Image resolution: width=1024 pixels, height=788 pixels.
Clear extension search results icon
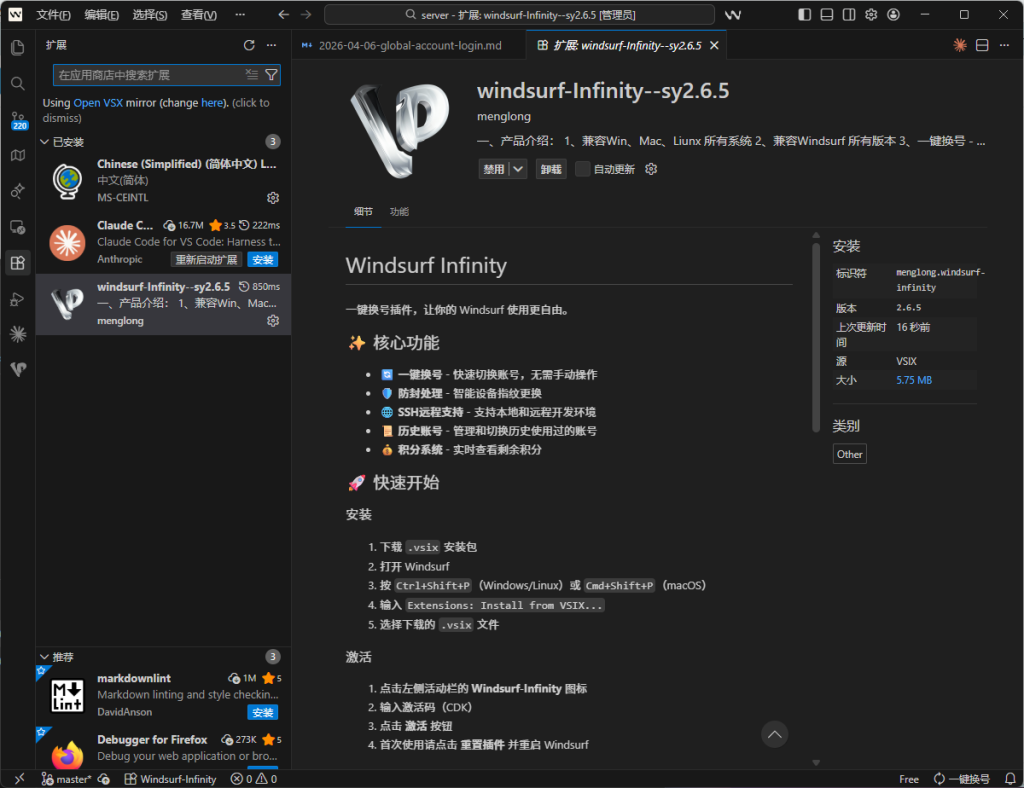[251, 74]
